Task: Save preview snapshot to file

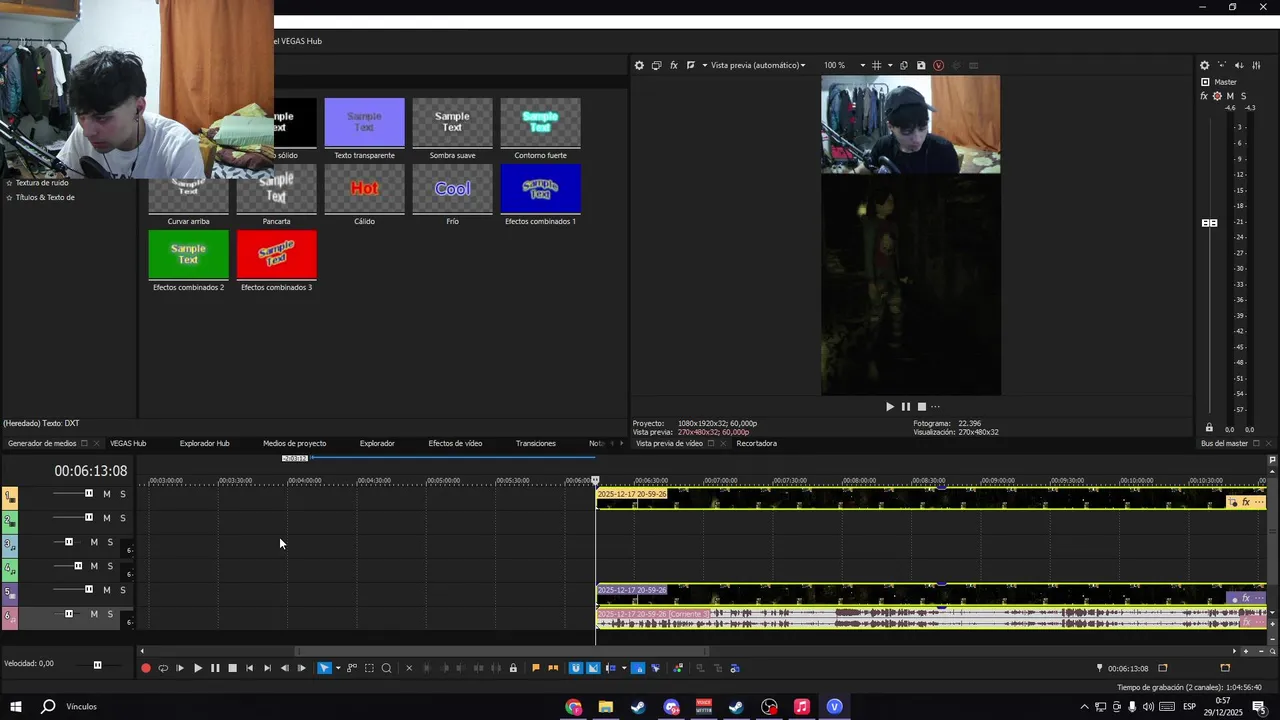Action: coord(921,65)
